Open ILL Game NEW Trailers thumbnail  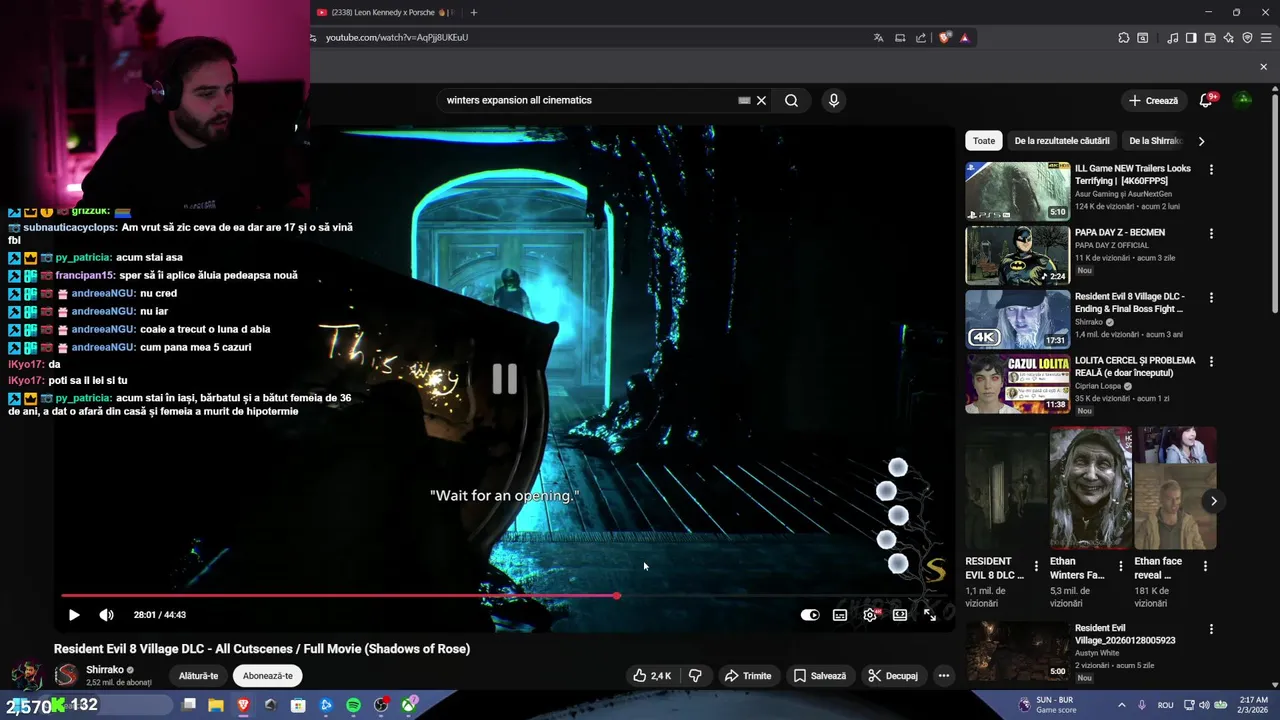(x=1017, y=191)
